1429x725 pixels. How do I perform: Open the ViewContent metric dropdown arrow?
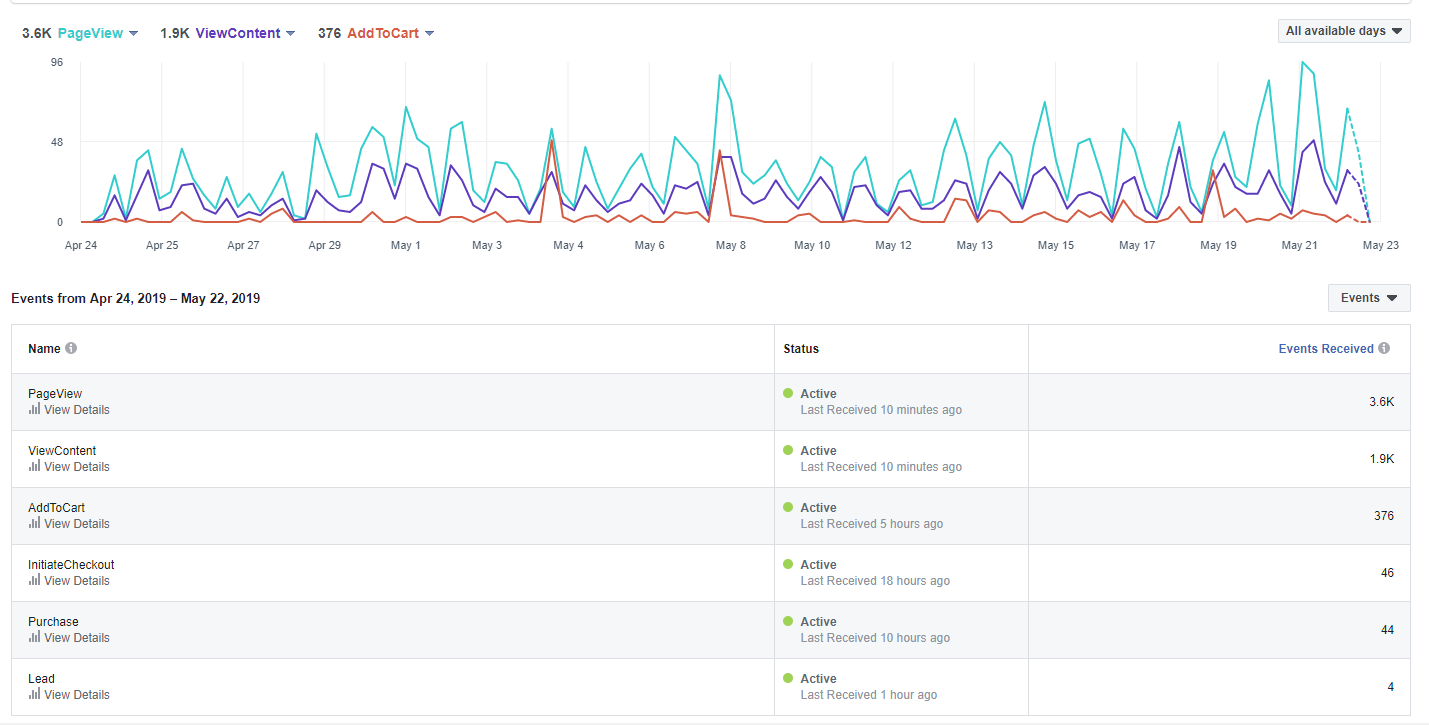[x=291, y=34]
